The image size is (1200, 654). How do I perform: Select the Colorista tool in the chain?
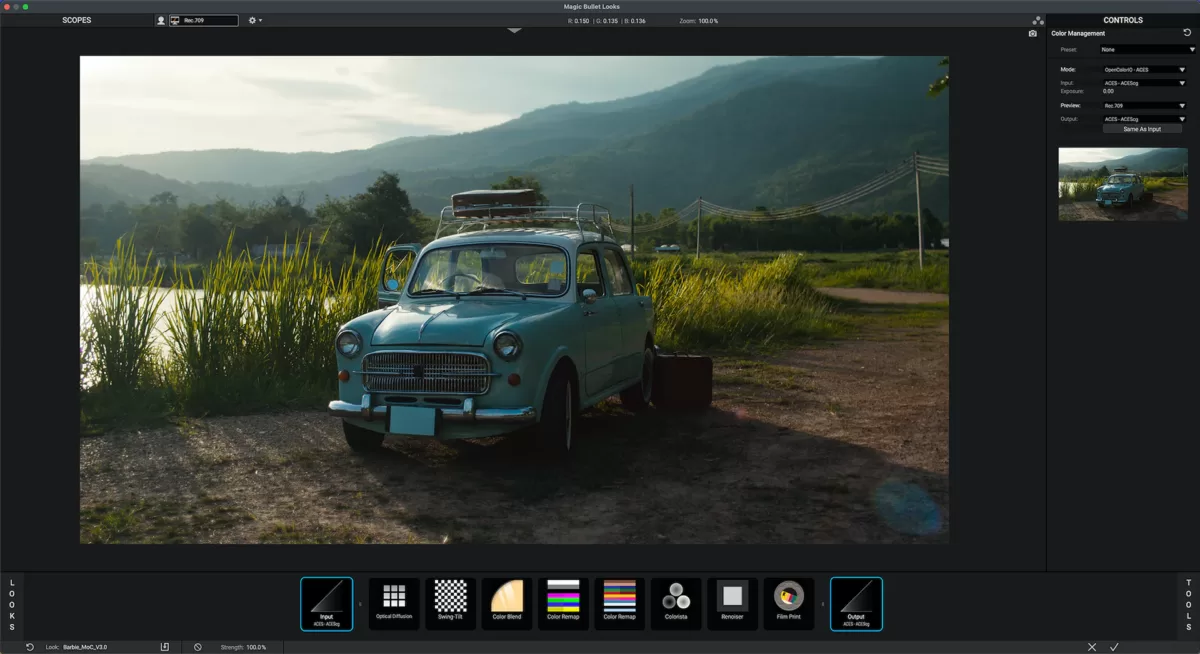(676, 604)
